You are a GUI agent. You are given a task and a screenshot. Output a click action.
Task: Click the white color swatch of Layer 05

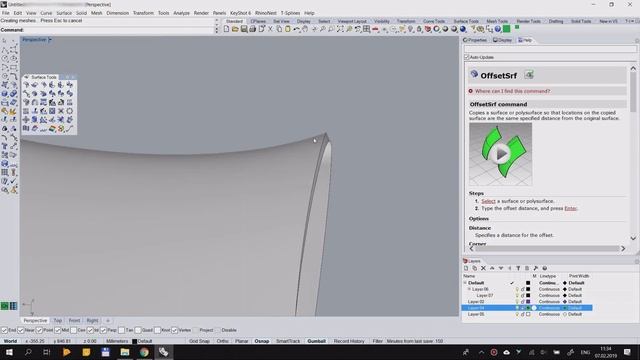tap(528, 314)
